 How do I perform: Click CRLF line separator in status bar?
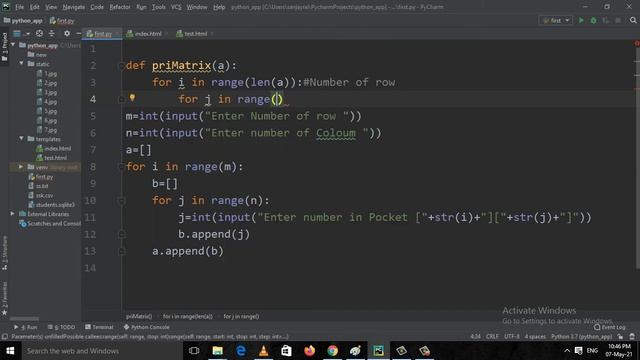click(492, 337)
